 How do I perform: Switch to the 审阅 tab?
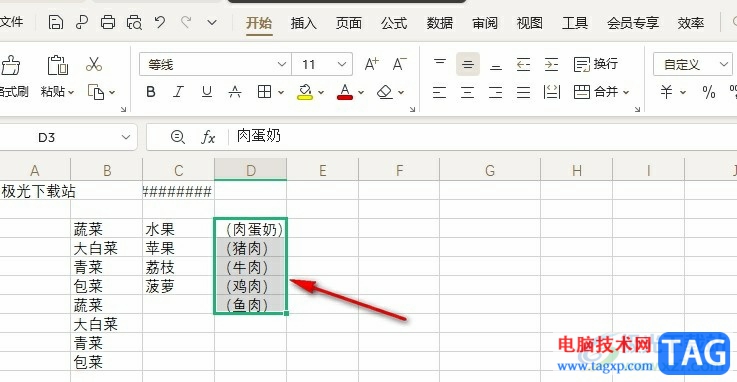coord(485,23)
